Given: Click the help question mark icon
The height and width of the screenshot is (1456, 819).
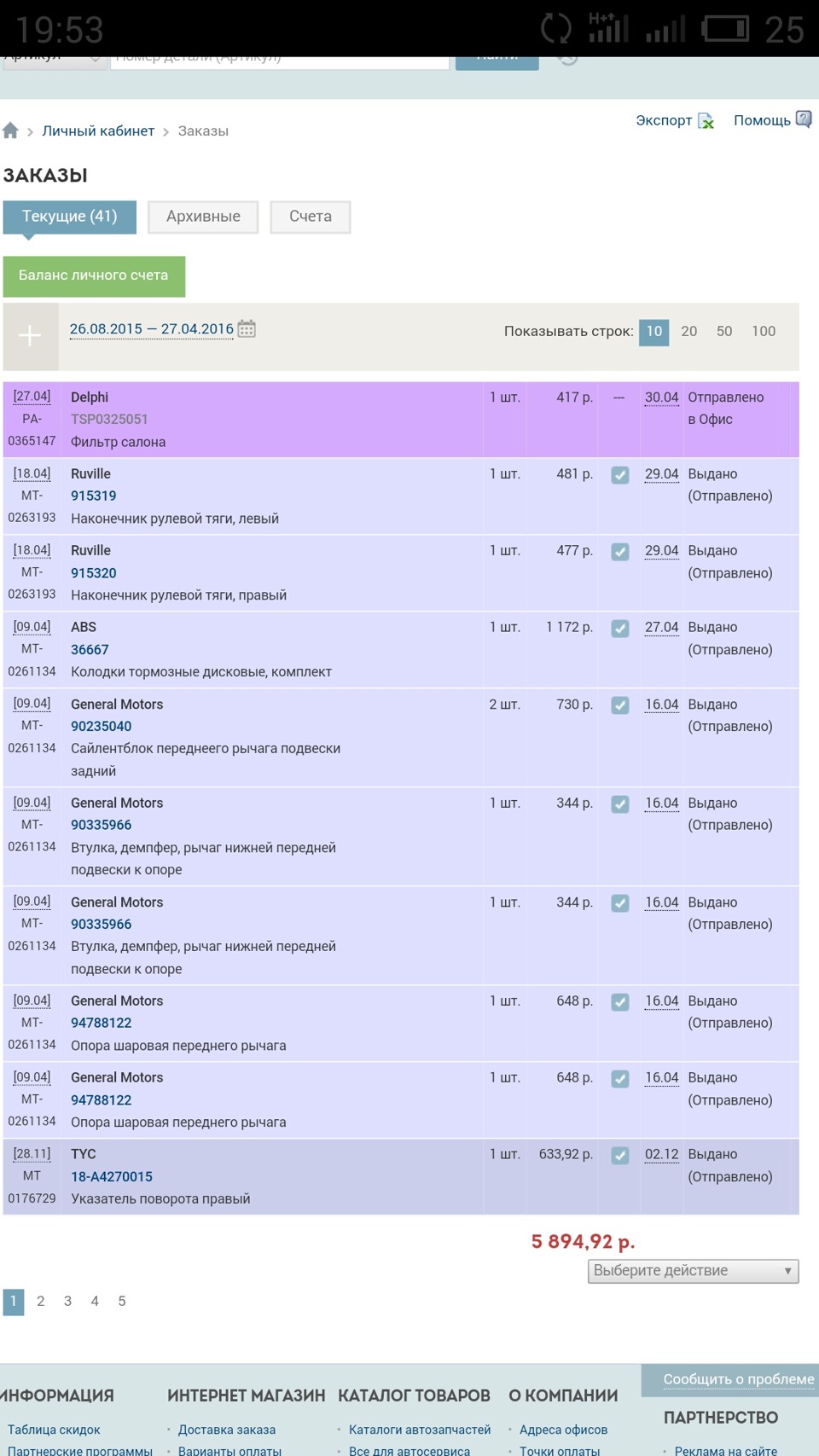Looking at the screenshot, I should (x=804, y=119).
